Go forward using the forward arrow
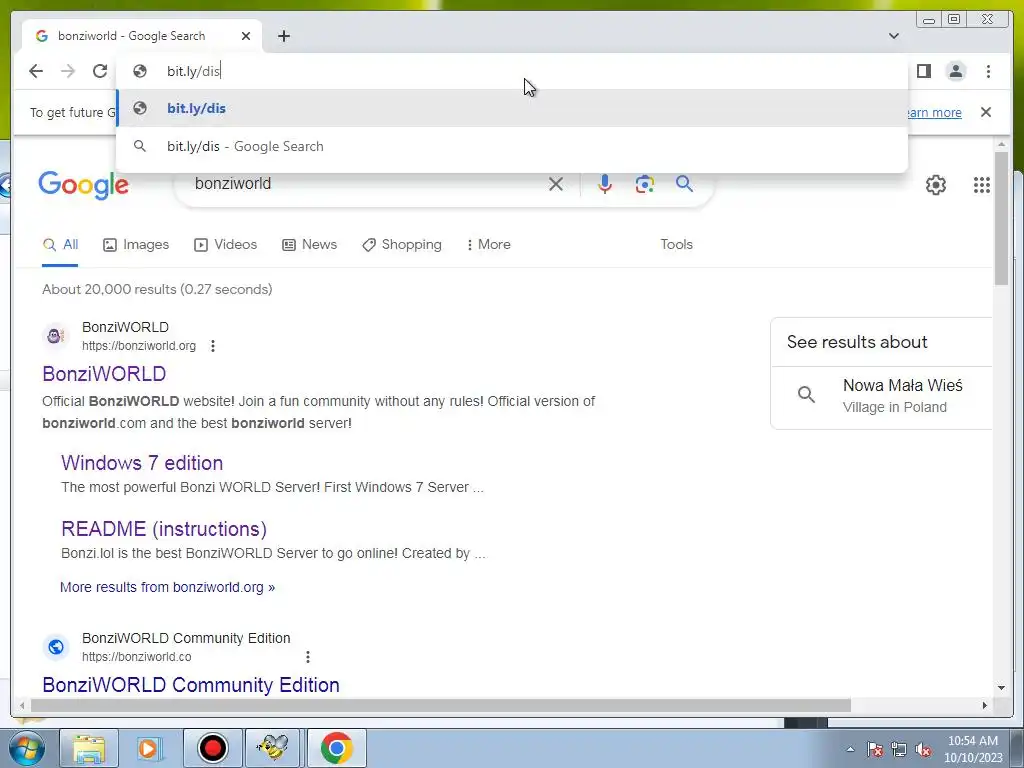The height and width of the screenshot is (768, 1024). click(68, 71)
